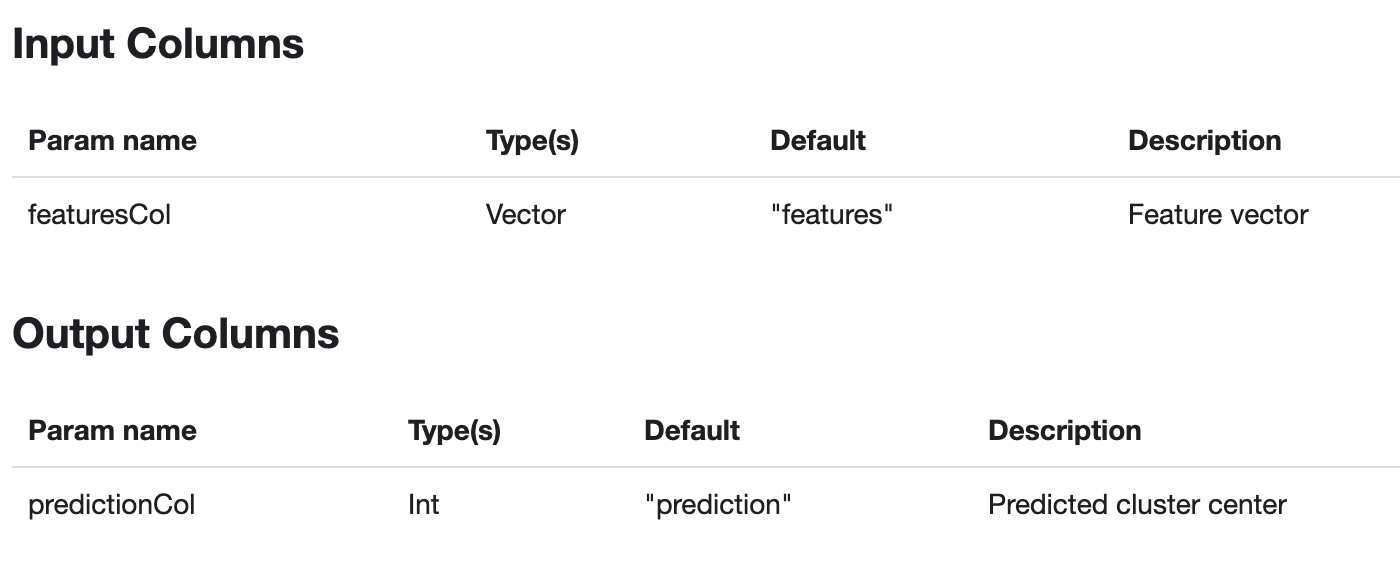Click Param name header in Input table

pyautogui.click(x=112, y=141)
